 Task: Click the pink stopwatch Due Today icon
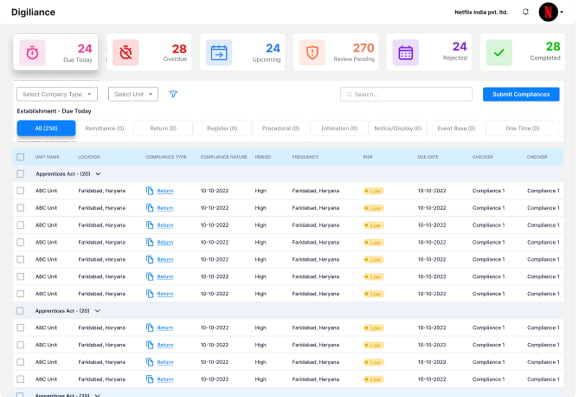[32, 53]
